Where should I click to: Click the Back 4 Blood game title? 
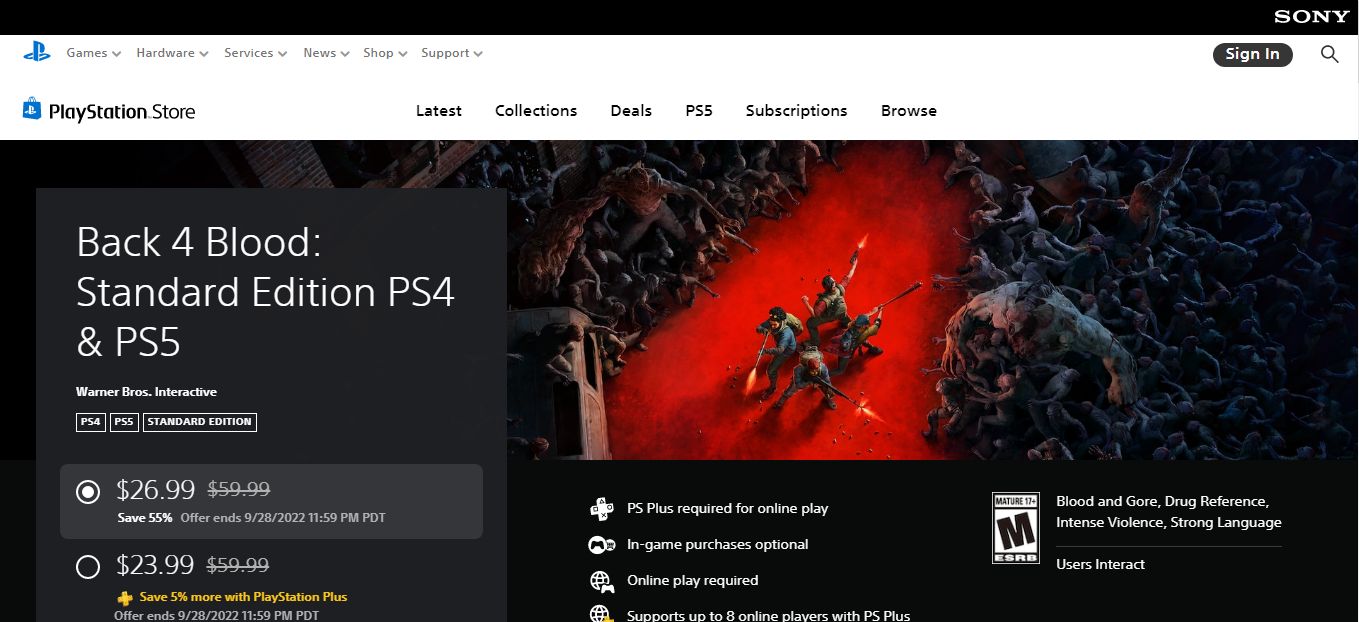266,292
